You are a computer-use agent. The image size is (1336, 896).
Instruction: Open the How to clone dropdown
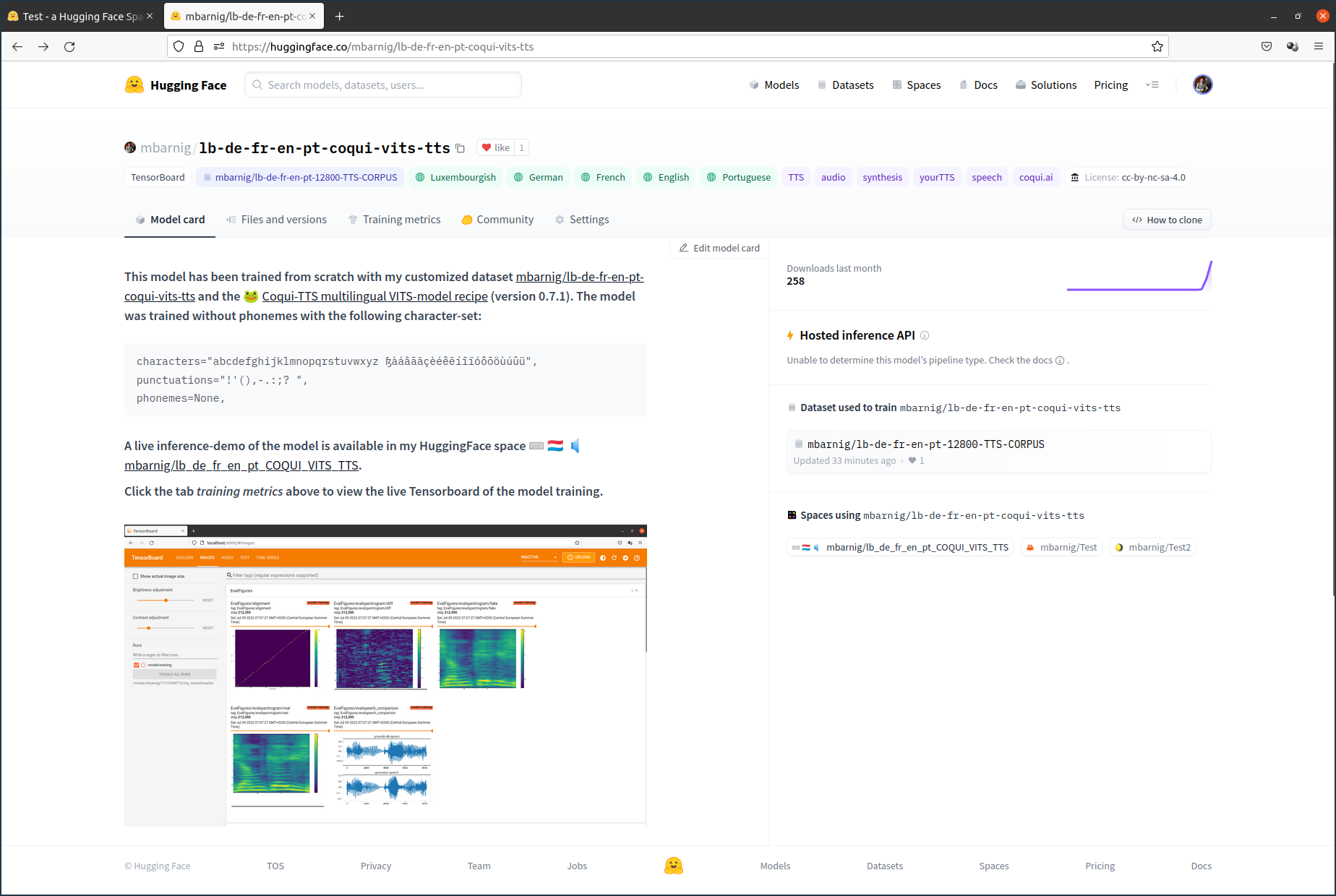1167,220
